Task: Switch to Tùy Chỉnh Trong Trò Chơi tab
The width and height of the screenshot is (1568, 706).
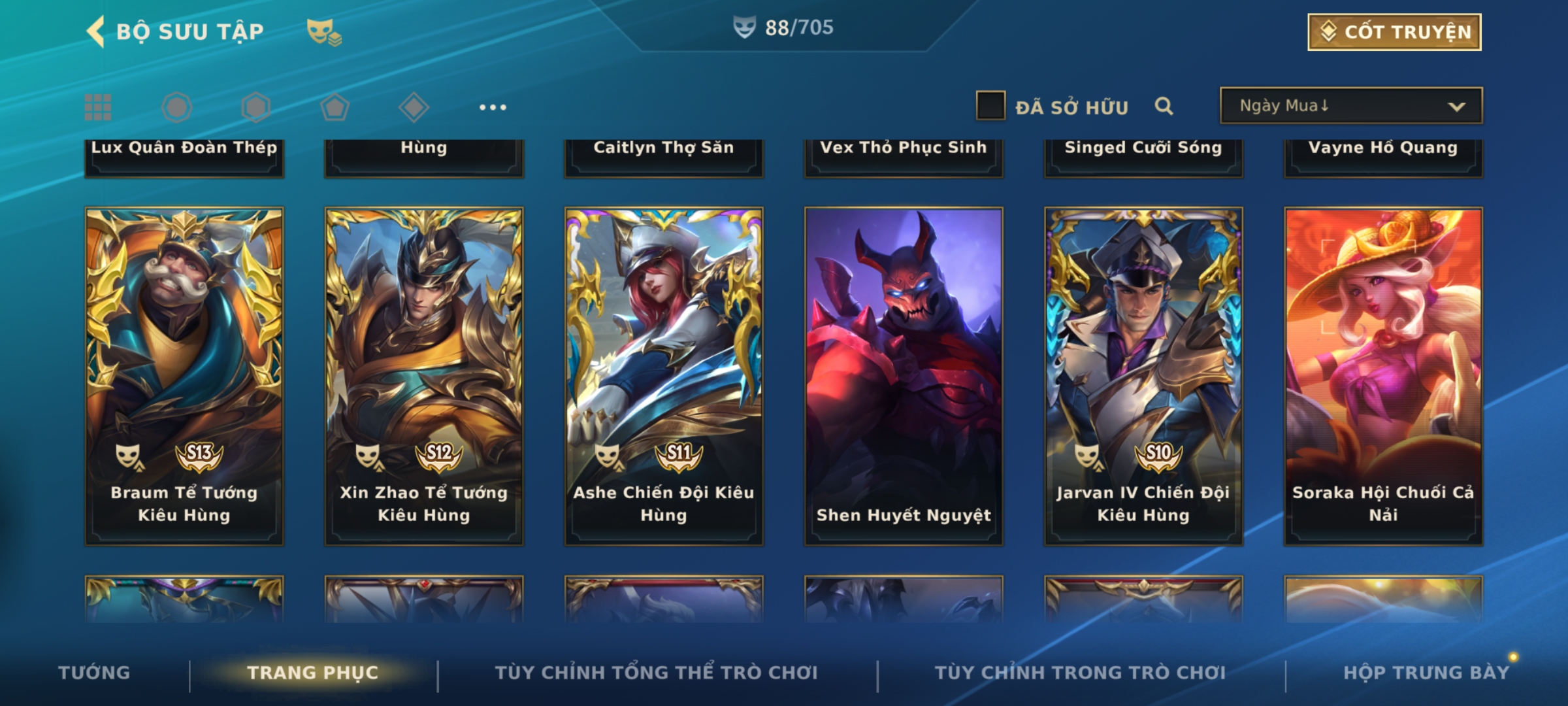Action: pyautogui.click(x=1080, y=673)
